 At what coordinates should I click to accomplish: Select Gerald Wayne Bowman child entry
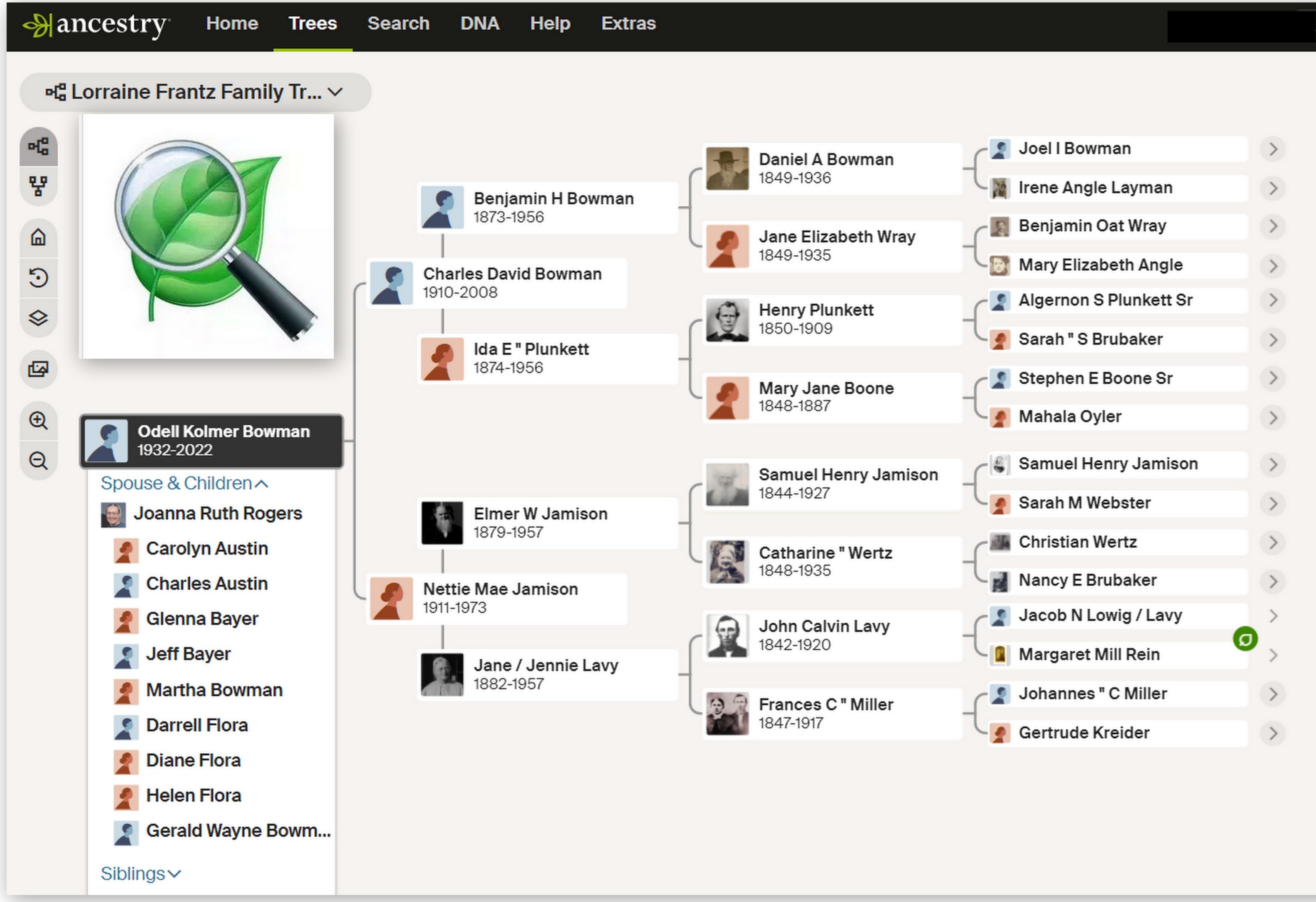click(238, 831)
